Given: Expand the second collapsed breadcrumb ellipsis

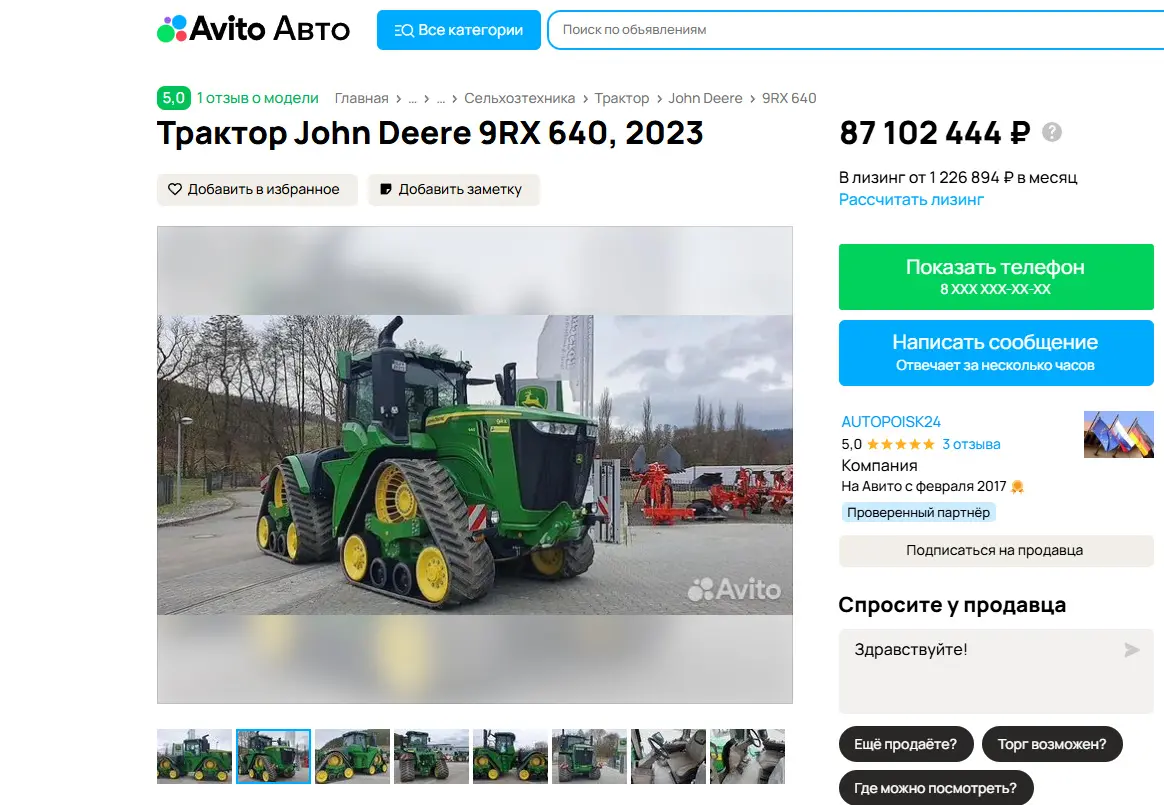Looking at the screenshot, I should (x=441, y=98).
